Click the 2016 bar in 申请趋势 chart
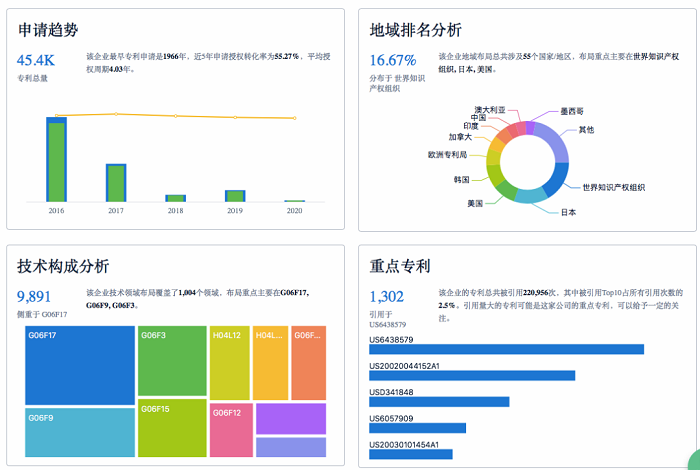The width and height of the screenshot is (700, 470). (x=56, y=160)
